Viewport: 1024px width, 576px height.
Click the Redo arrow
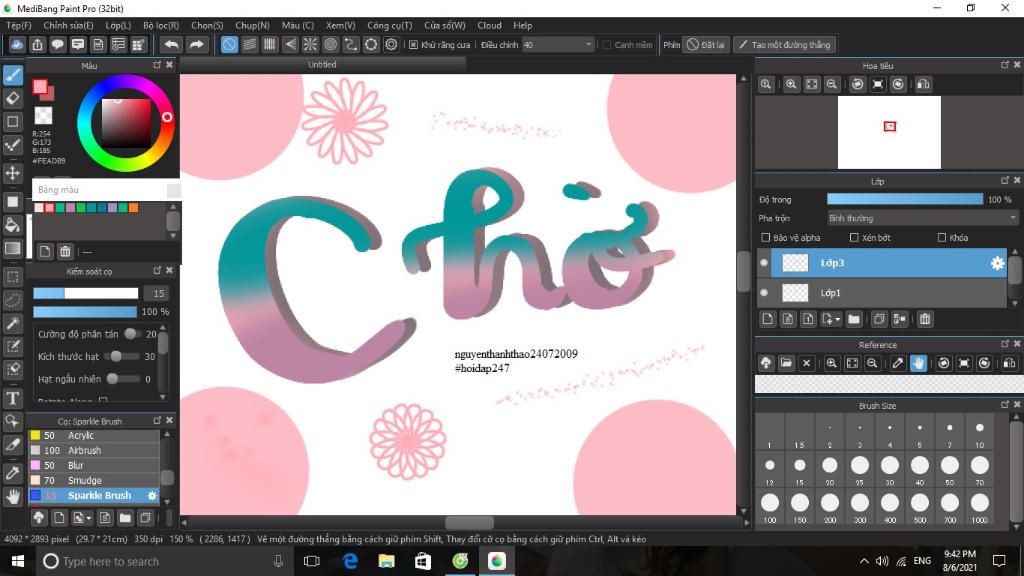coord(196,44)
